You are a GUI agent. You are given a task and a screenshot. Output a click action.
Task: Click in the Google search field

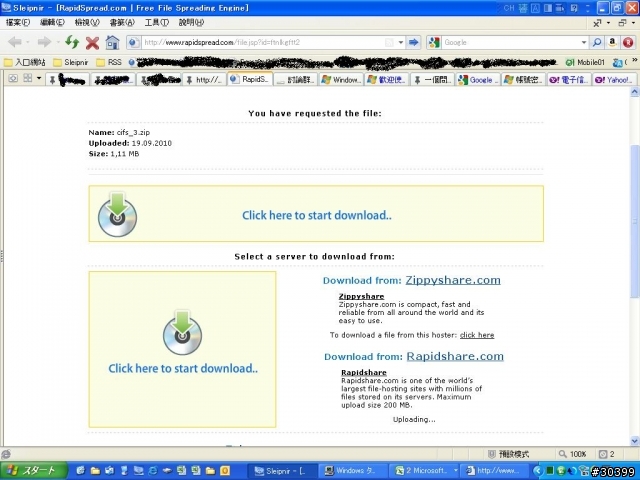pos(510,42)
